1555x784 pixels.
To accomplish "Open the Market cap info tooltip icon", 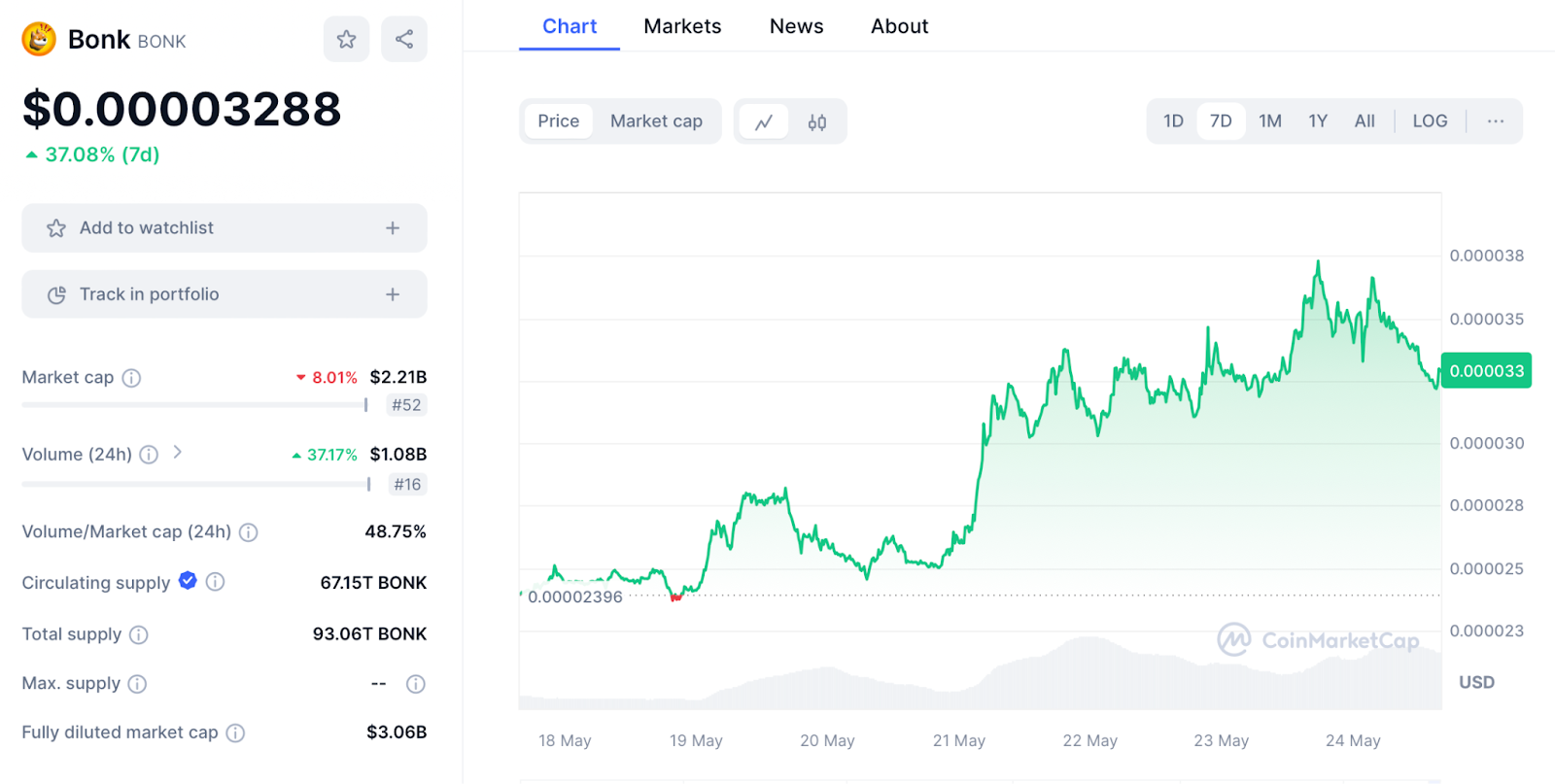I will tap(131, 378).
